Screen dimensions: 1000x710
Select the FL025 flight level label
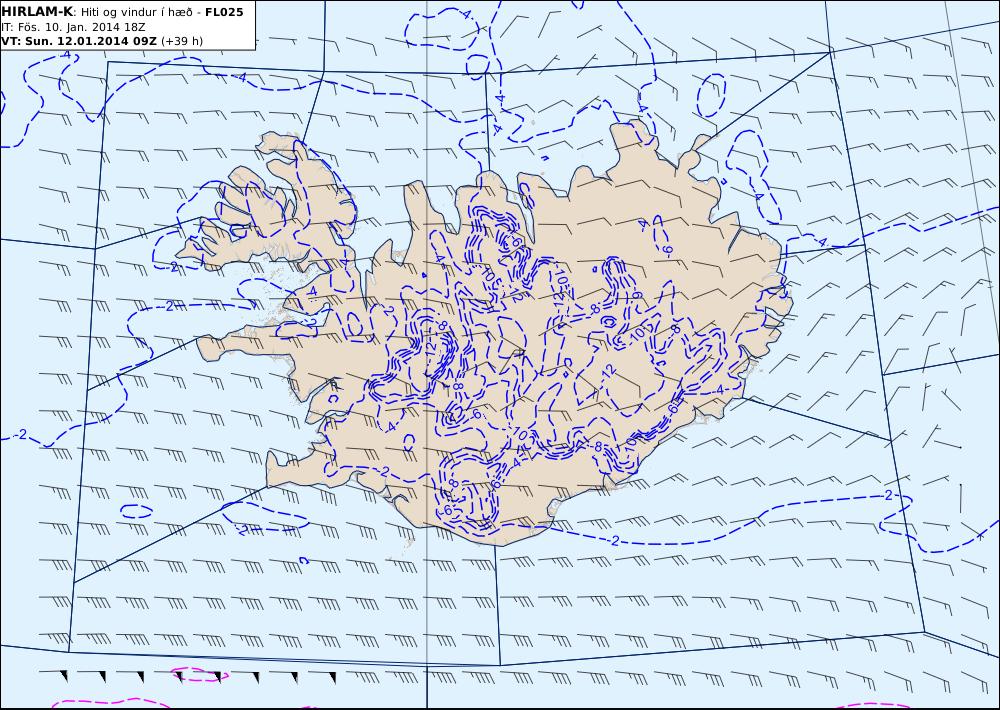coord(224,12)
